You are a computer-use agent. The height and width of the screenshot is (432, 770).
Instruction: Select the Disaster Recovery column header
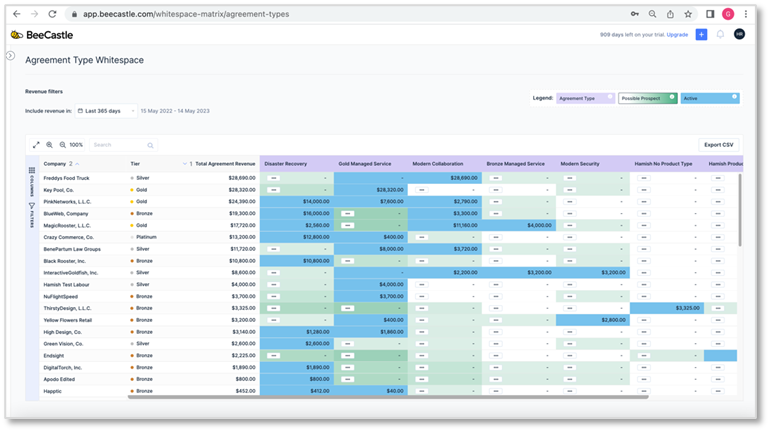tap(285, 164)
